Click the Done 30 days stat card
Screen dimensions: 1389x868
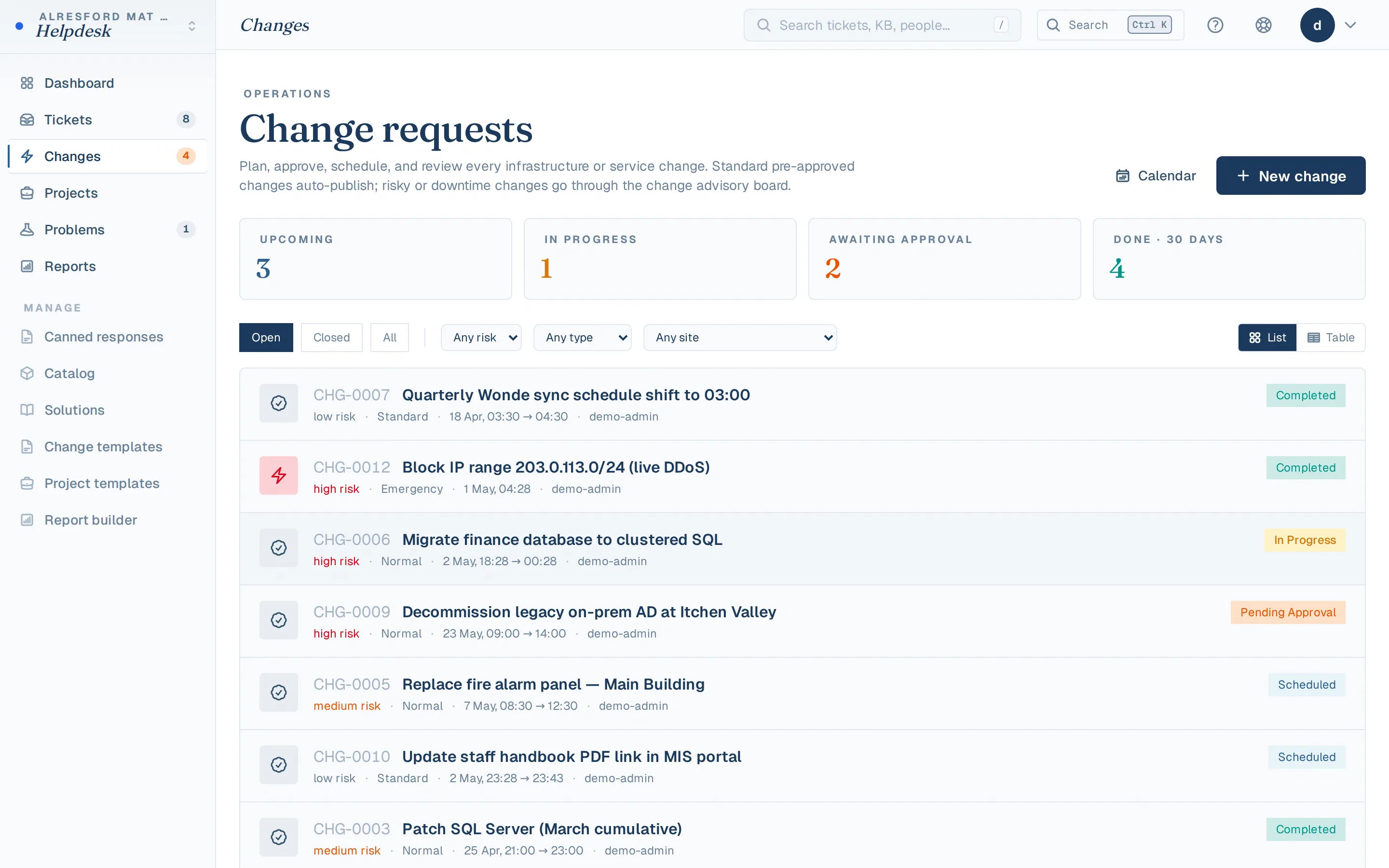pos(1229,259)
